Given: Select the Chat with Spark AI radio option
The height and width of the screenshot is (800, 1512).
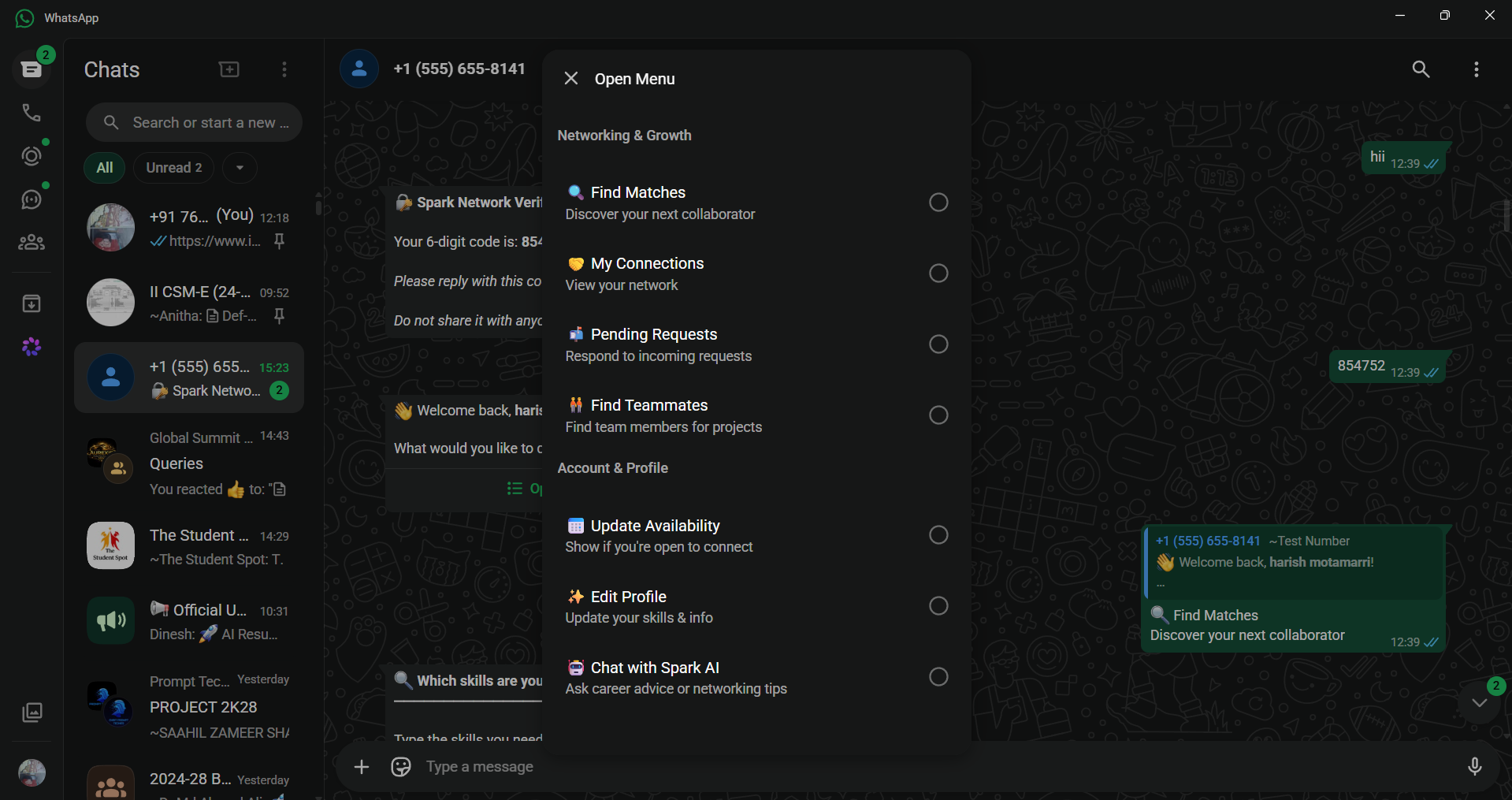Looking at the screenshot, I should 938,677.
